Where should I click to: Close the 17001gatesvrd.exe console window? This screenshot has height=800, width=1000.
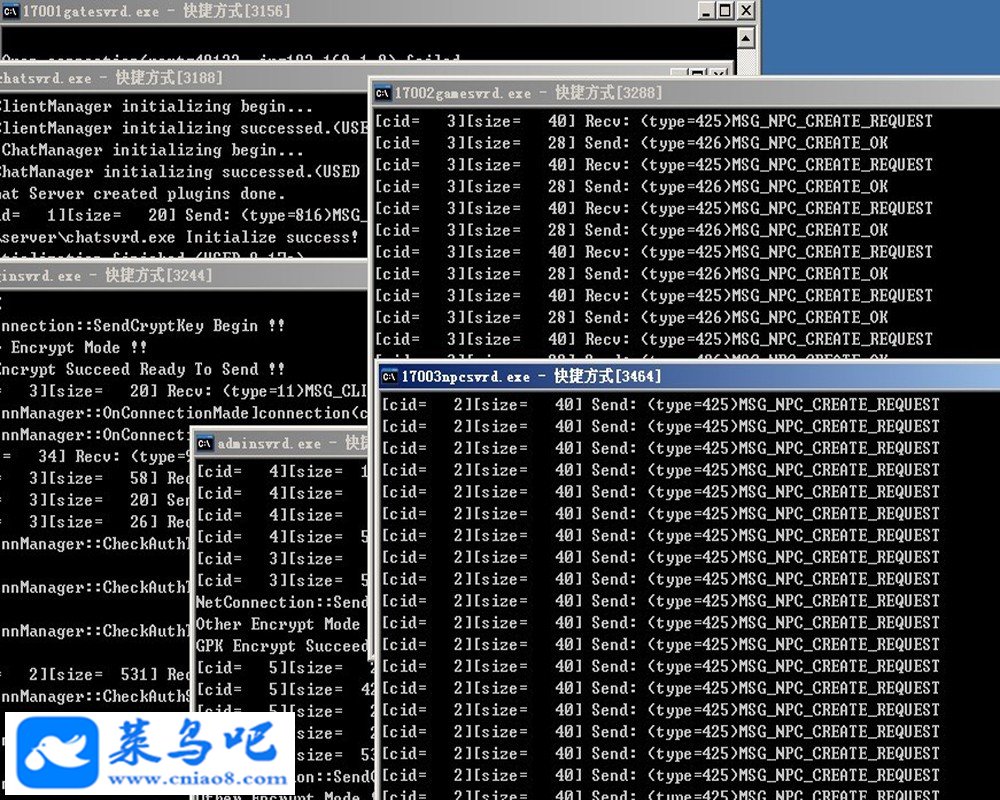746,11
